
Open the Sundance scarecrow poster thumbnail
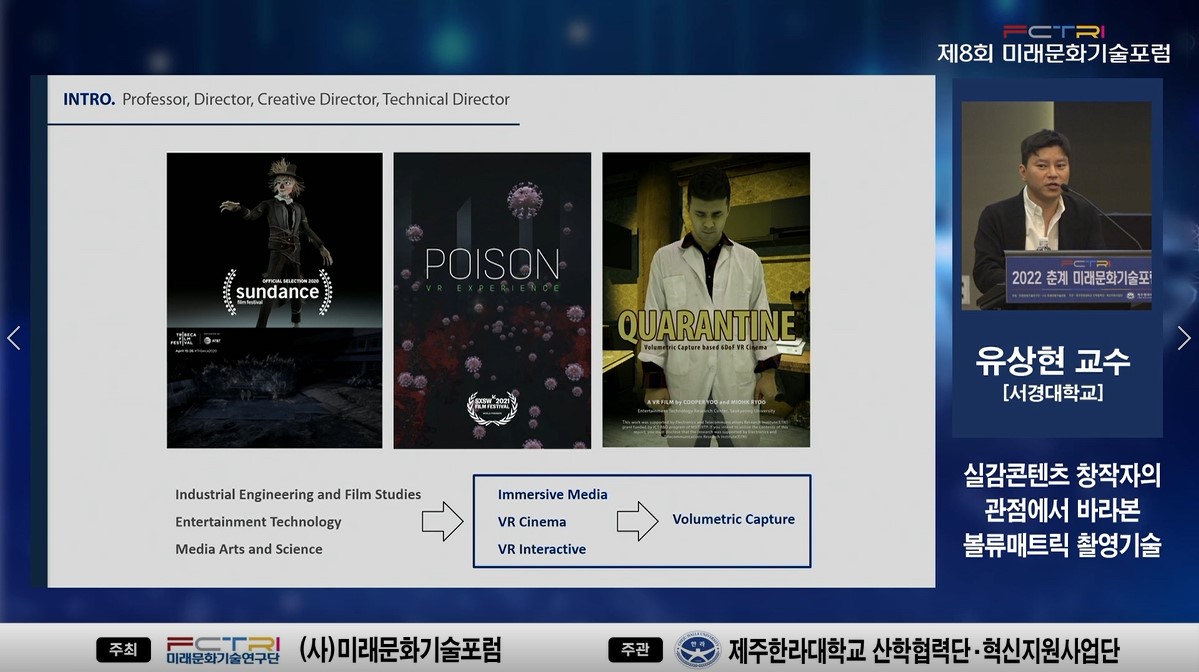pos(275,300)
